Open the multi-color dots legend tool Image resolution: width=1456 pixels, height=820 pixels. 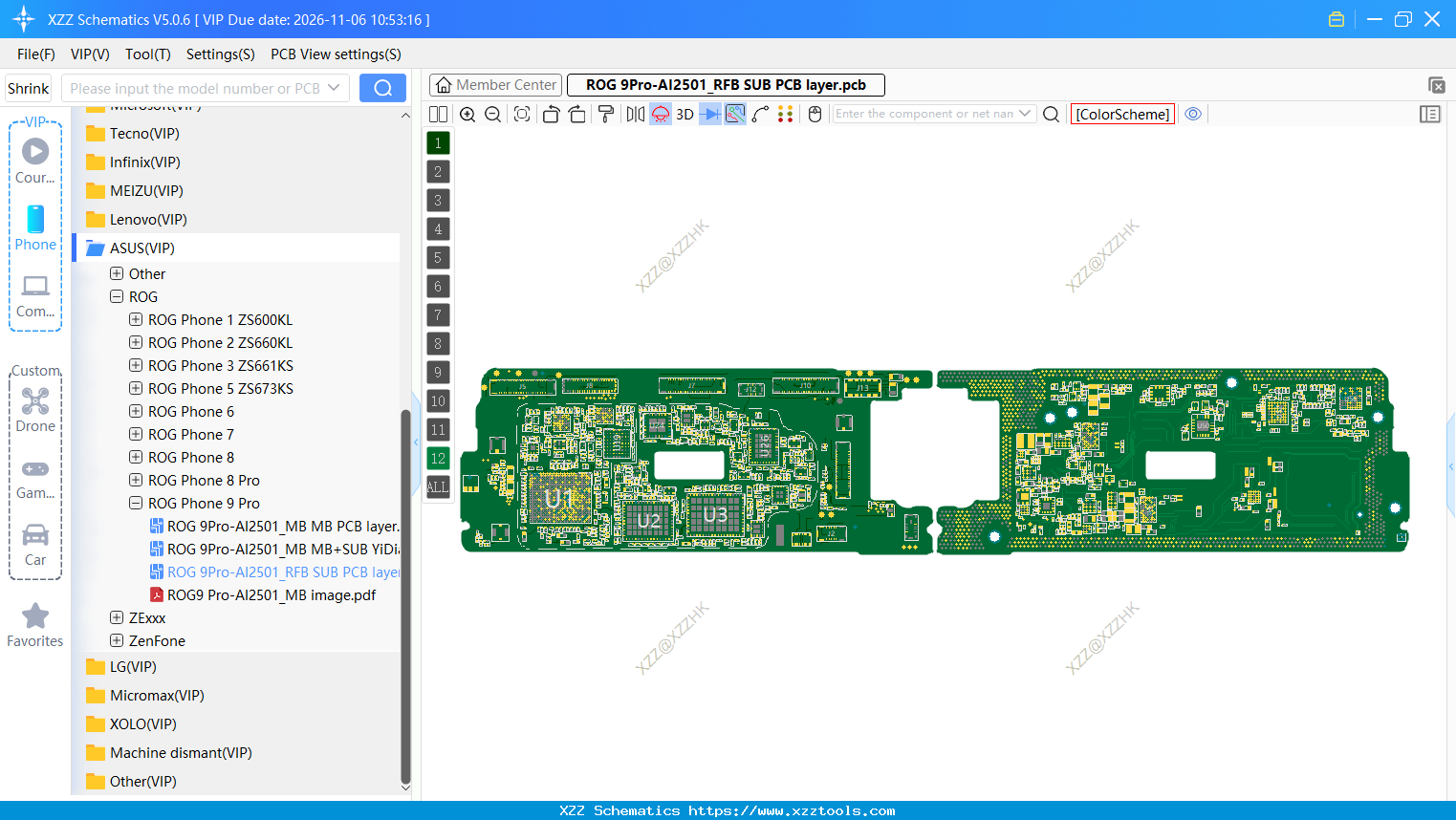coord(786,114)
